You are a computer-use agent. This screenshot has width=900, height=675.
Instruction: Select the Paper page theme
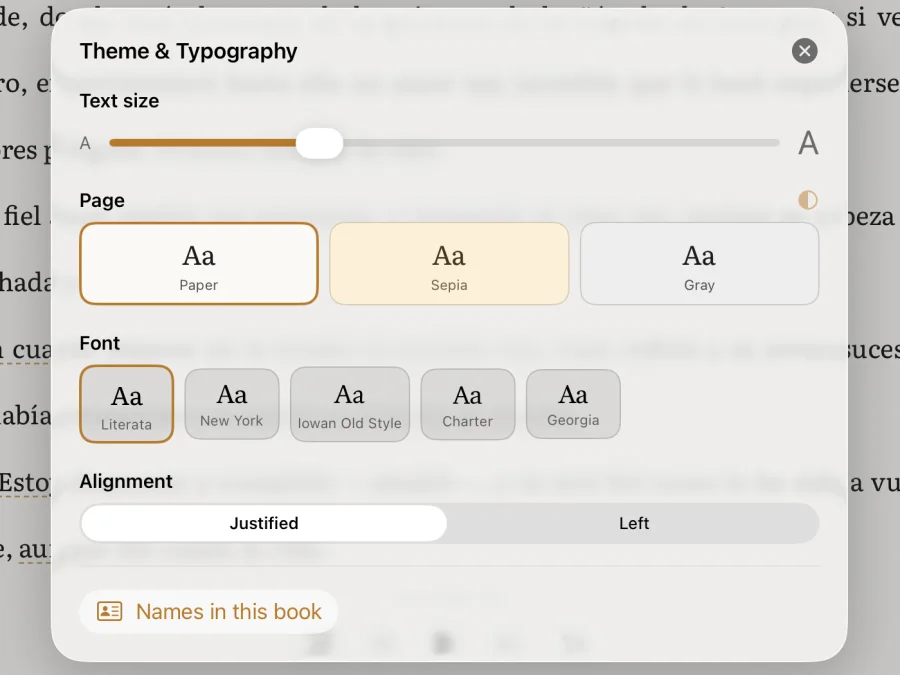[x=199, y=263]
